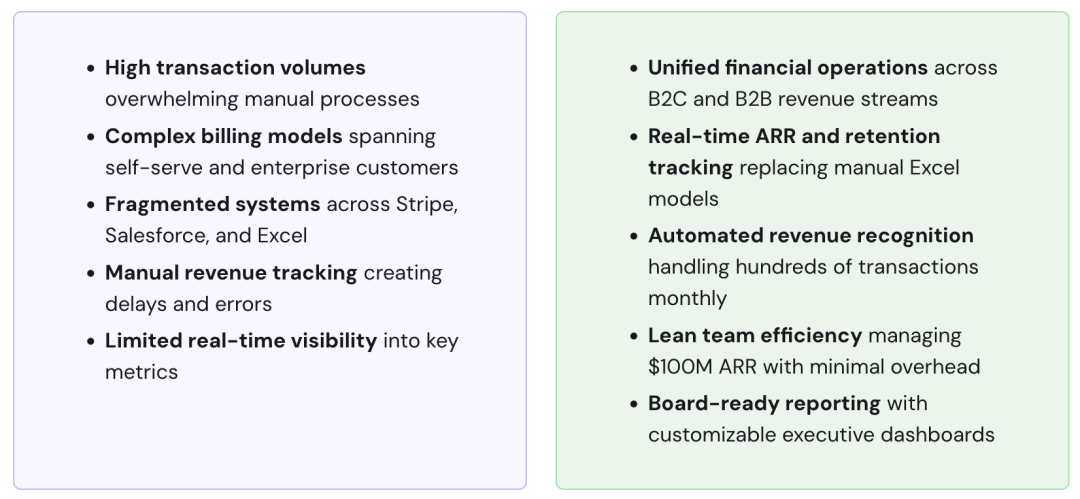Click the 'Automated revenue recognition' bold text
This screenshot has height=499, width=1080.
tap(810, 236)
